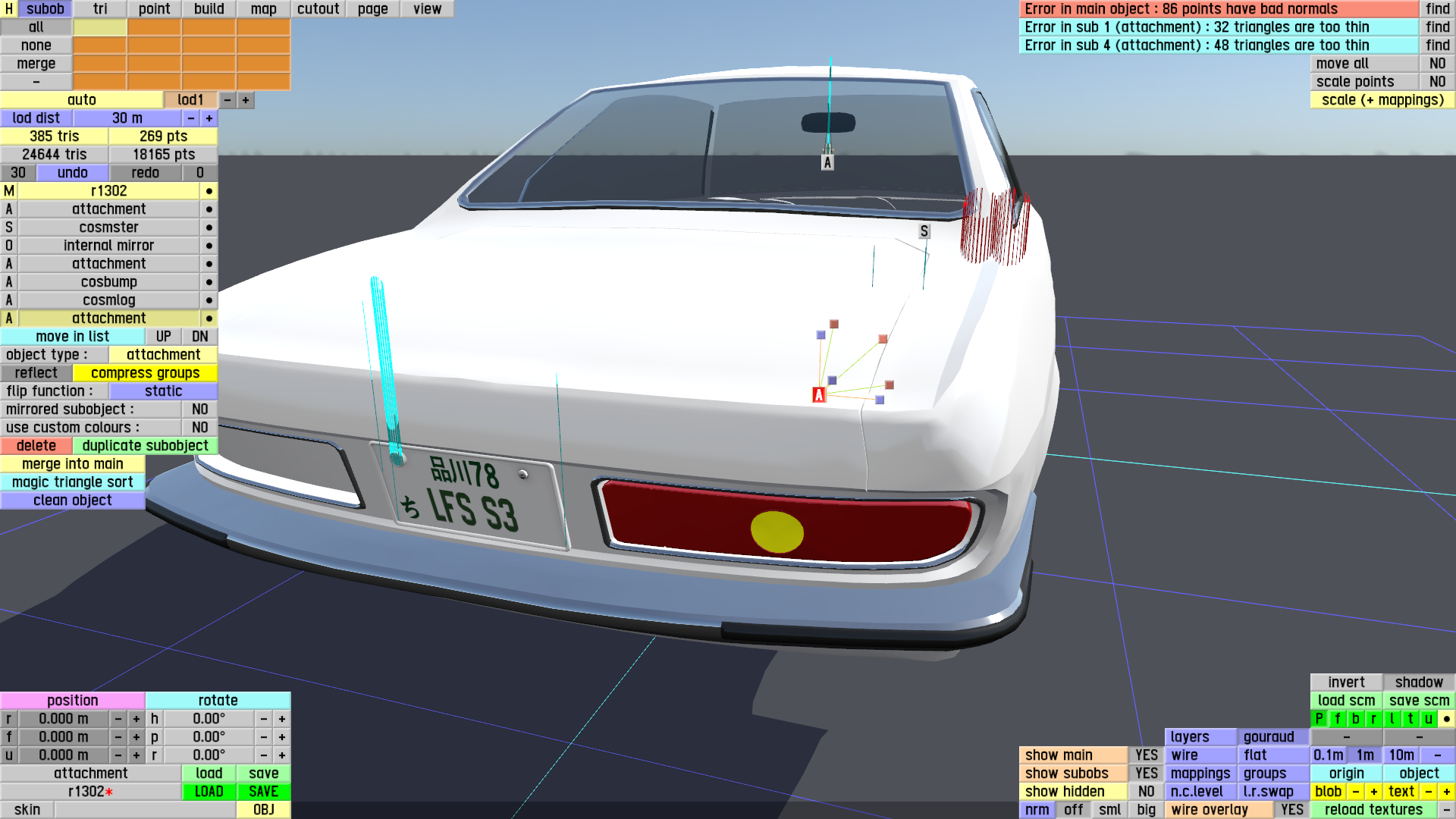Change flip function static selector

pos(163,391)
